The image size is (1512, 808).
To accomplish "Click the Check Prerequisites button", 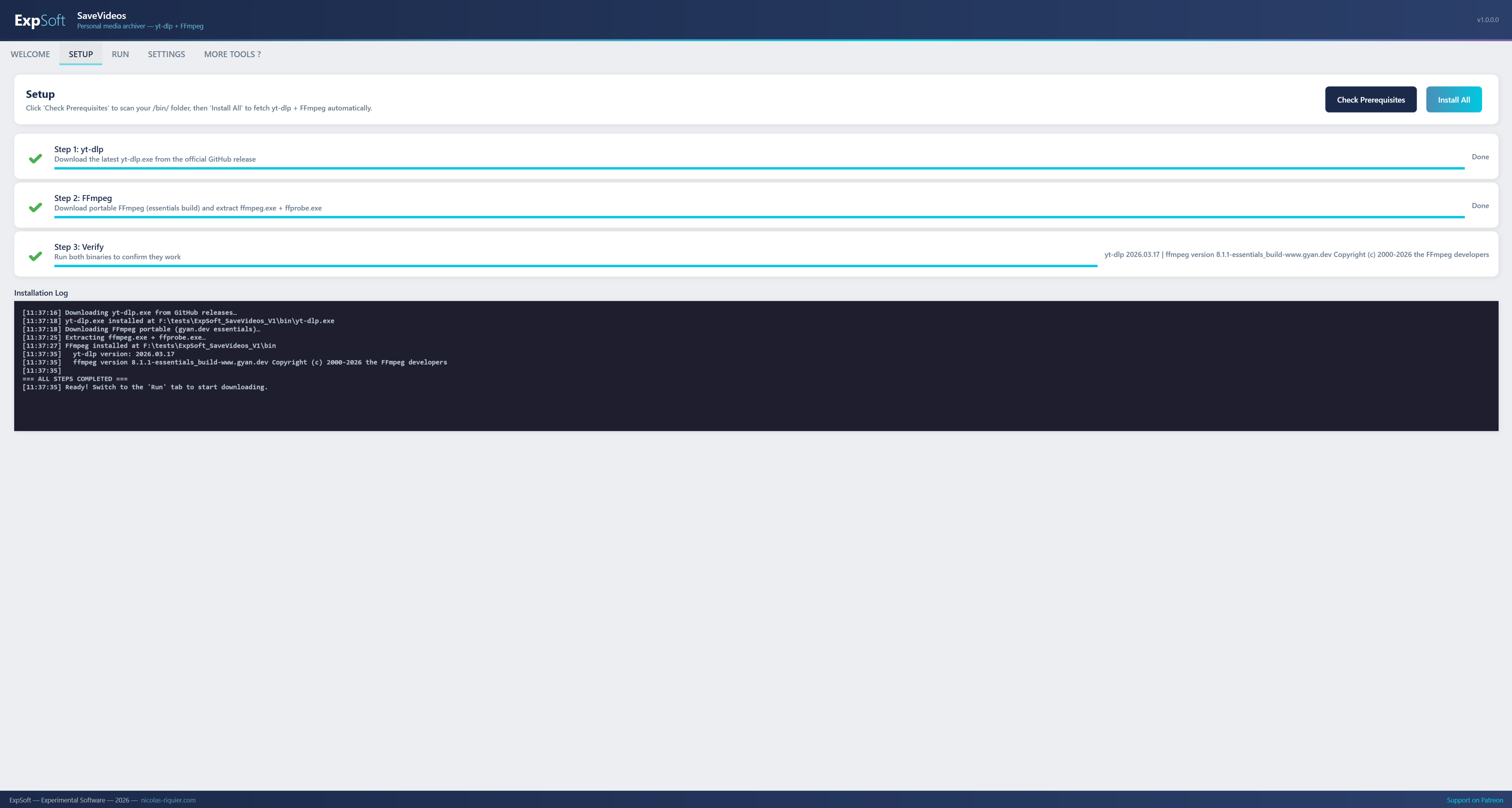I will (1371, 99).
